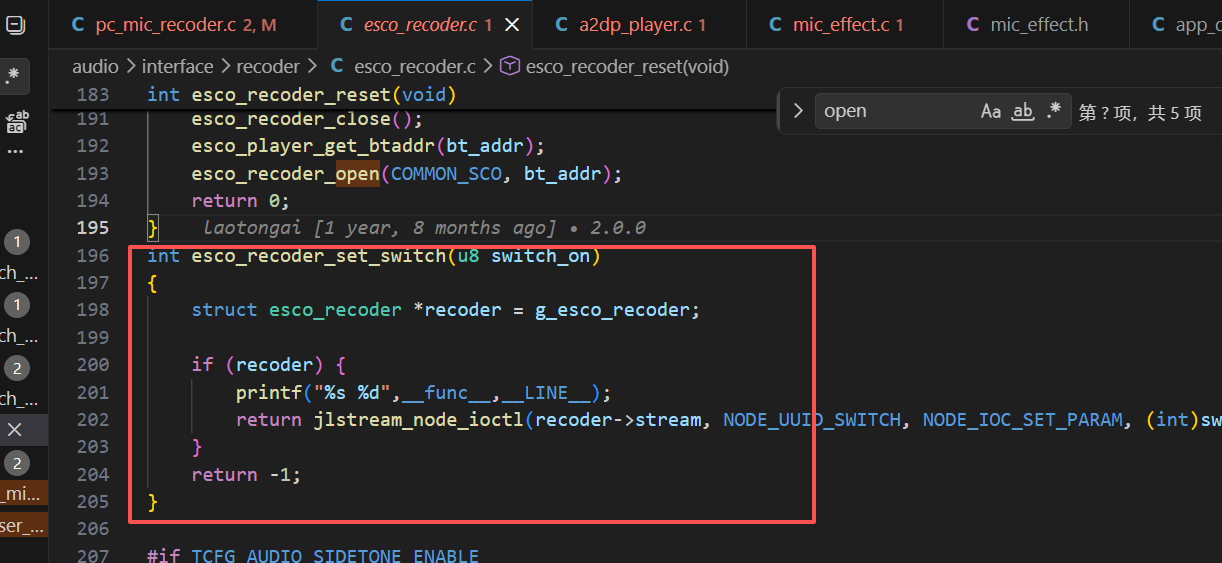Click the return 0; statement
Viewport: 1222px width, 563px height.
click(241, 200)
